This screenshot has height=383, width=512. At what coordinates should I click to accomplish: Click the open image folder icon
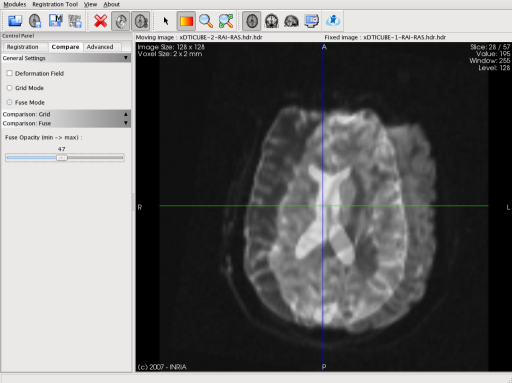(15, 21)
